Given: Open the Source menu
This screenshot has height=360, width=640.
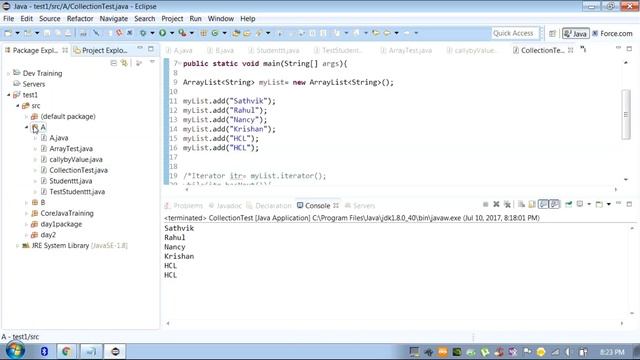Looking at the screenshot, I should (x=49, y=19).
